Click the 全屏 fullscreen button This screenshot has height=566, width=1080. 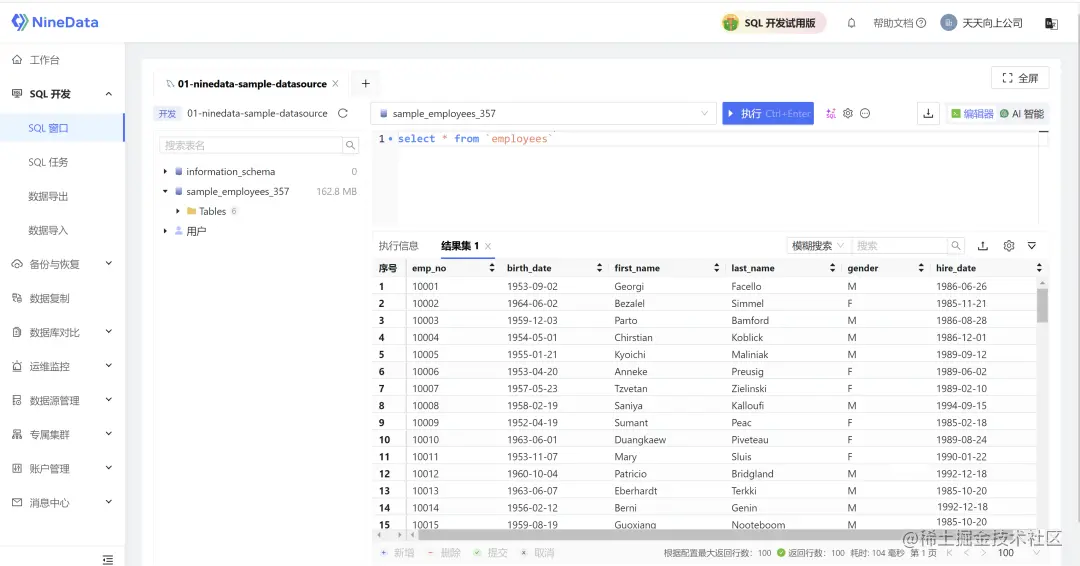1020,78
